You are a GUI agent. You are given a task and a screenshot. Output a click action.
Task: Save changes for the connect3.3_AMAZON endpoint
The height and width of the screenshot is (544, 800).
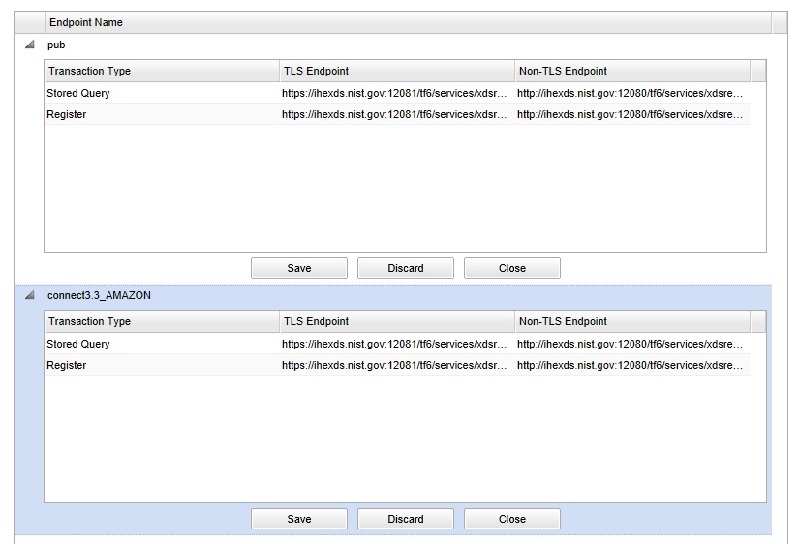point(299,519)
